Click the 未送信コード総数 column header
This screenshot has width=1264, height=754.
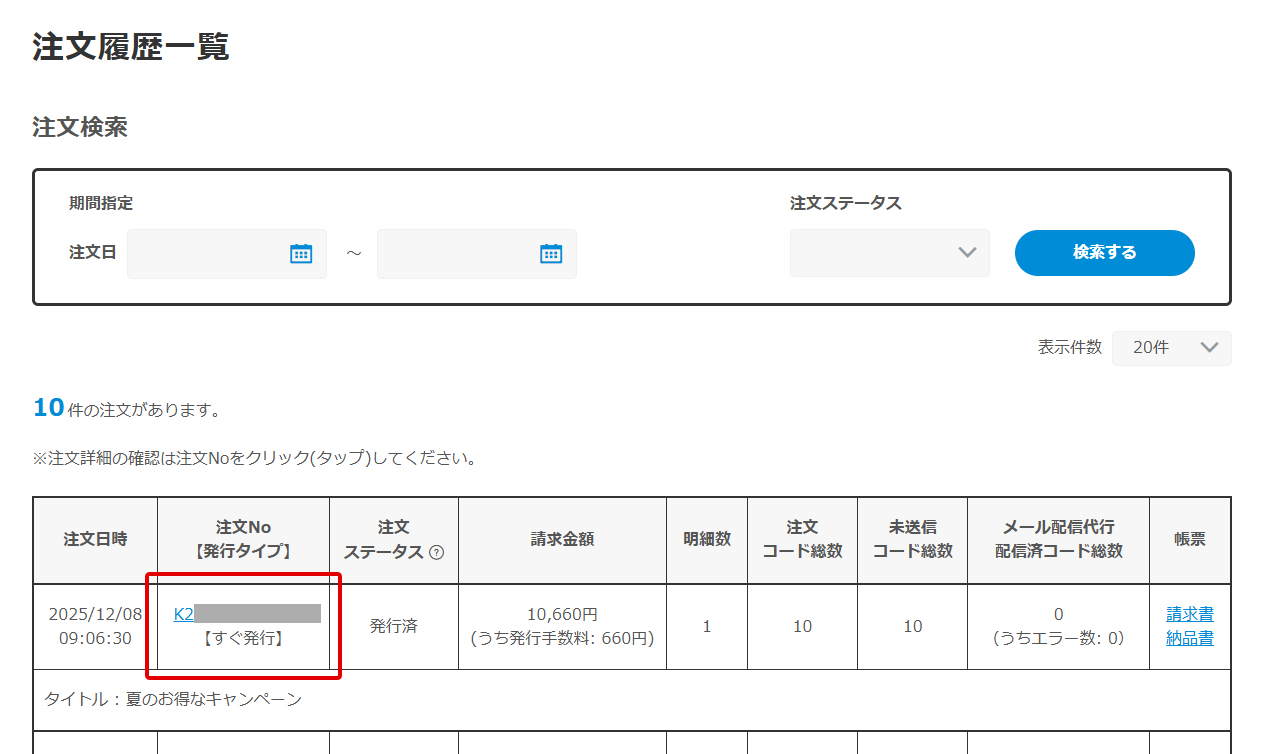[912, 540]
